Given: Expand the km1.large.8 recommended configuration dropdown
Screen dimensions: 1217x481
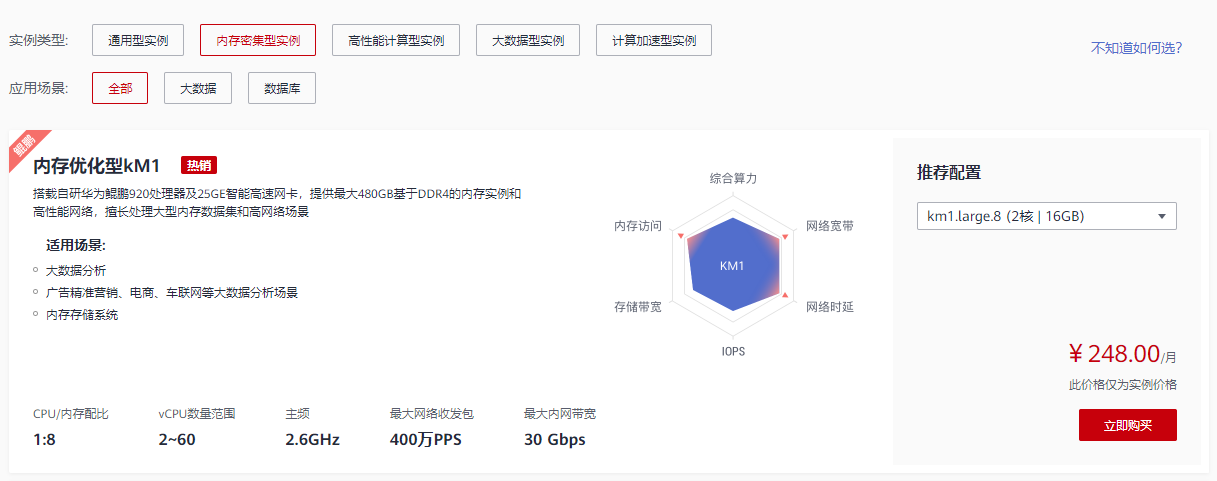Looking at the screenshot, I should (1046, 216).
